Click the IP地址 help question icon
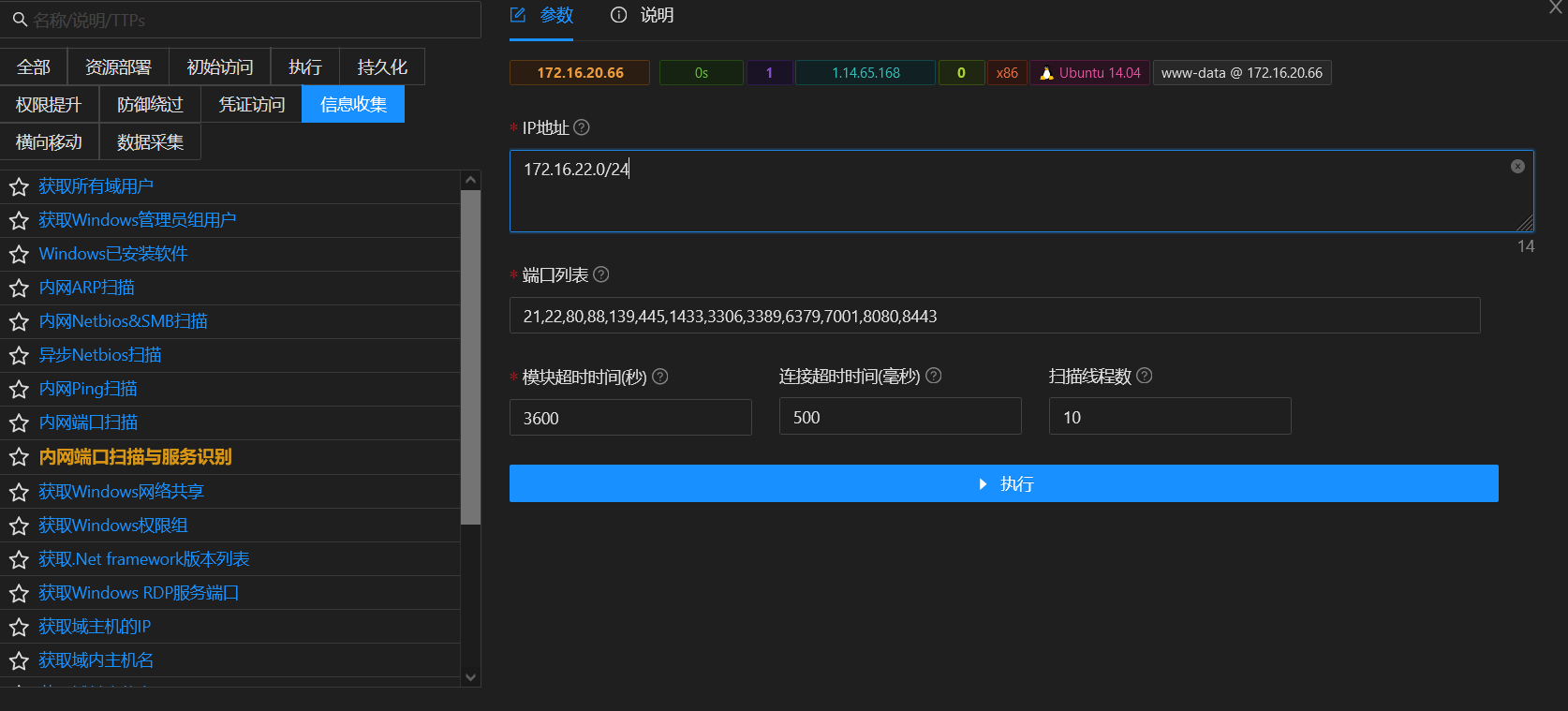Viewport: 1568px width, 711px height. (582, 127)
